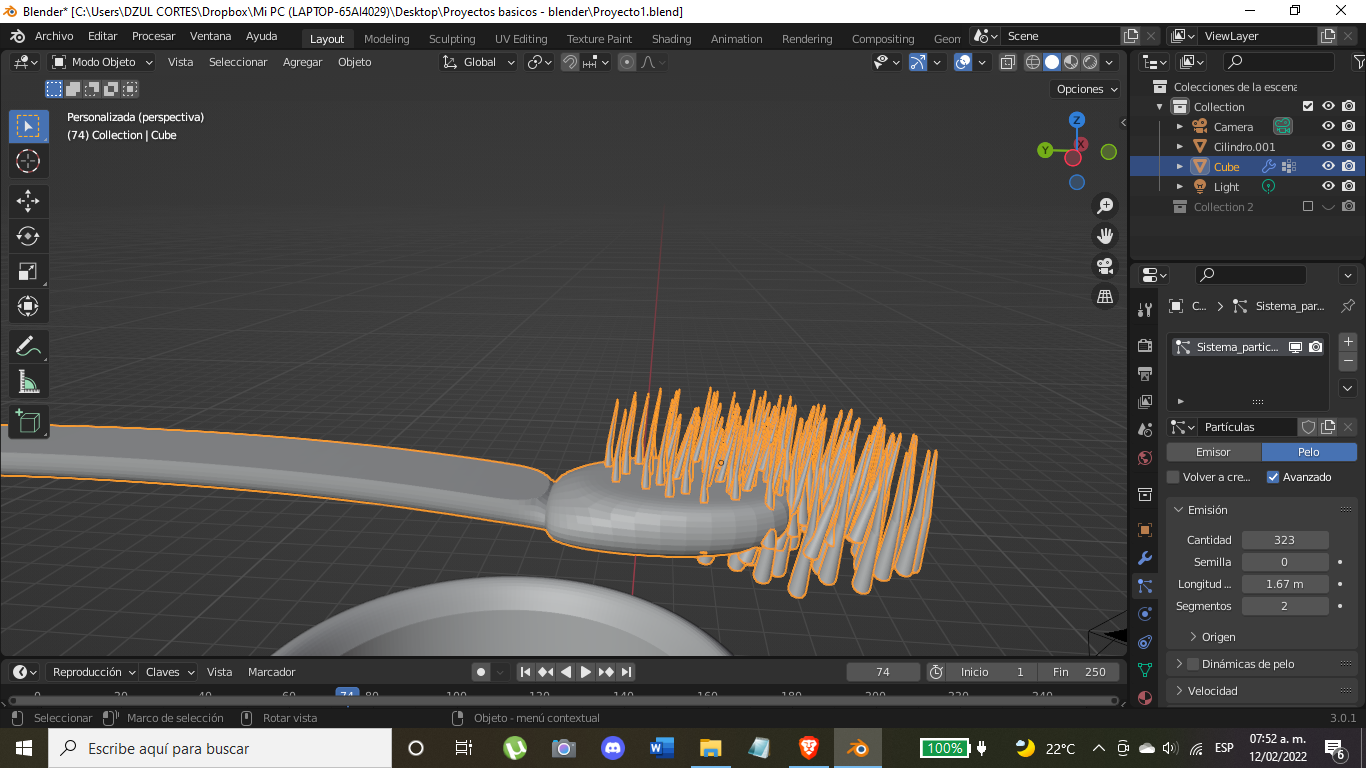Open File Explorer from the taskbar
The width and height of the screenshot is (1366, 768).
coord(710,747)
